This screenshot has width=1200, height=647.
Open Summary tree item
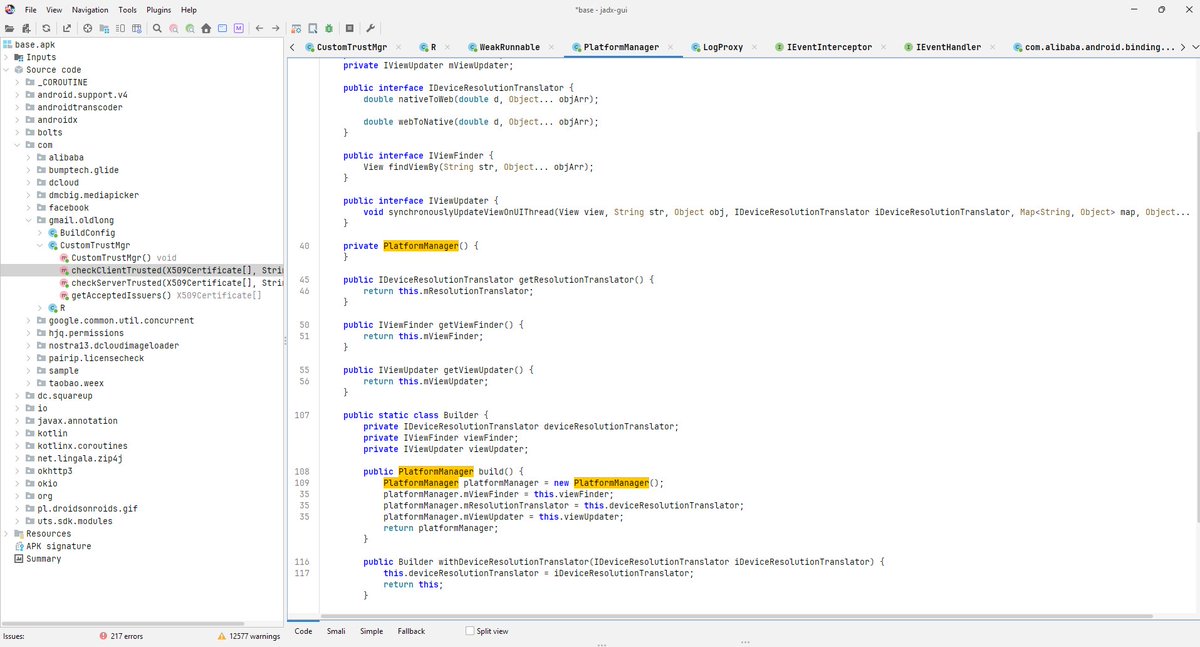tap(37, 559)
